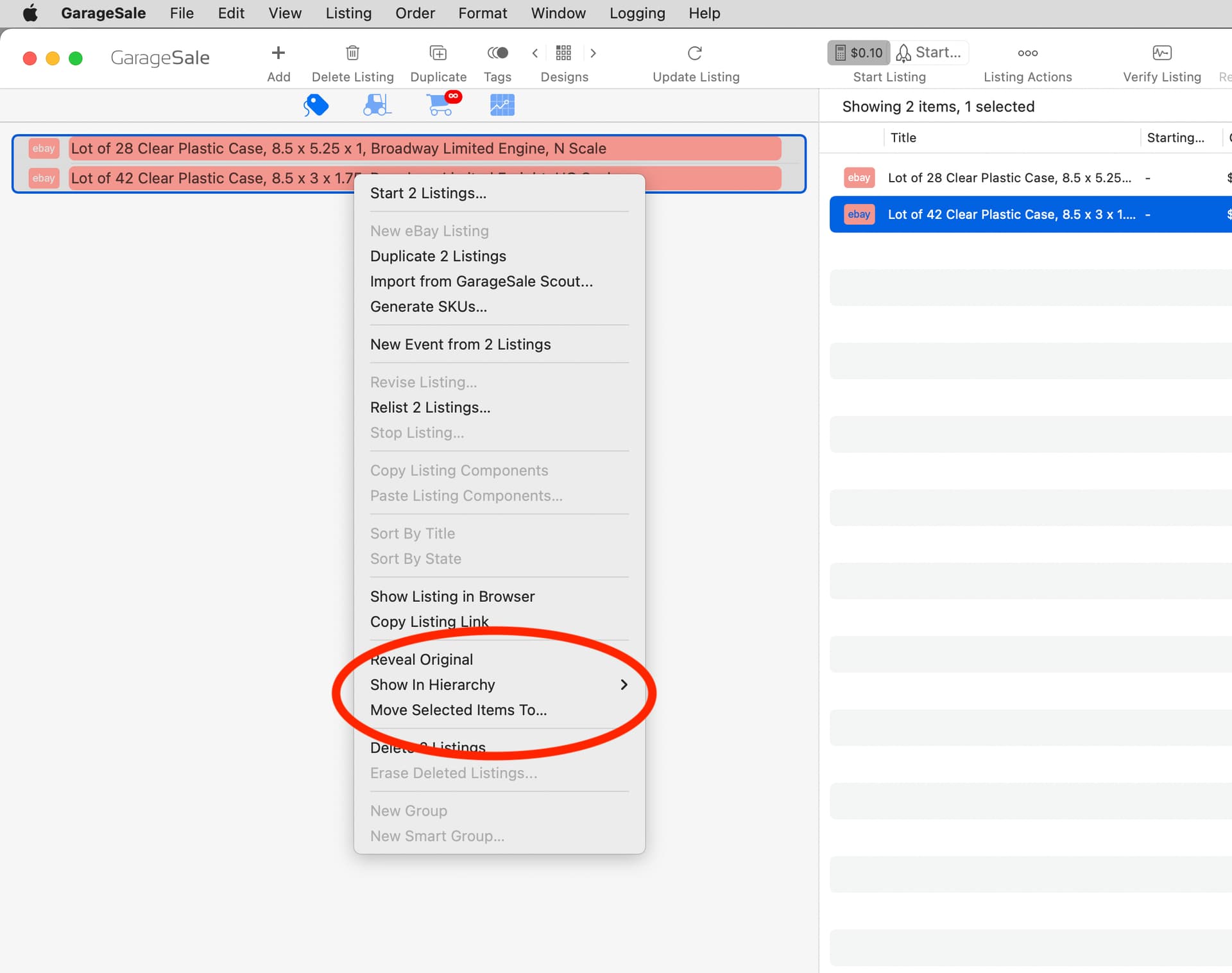Choose Relist 2 Listings...
Screen dimensions: 1232x973
click(x=499, y=408)
